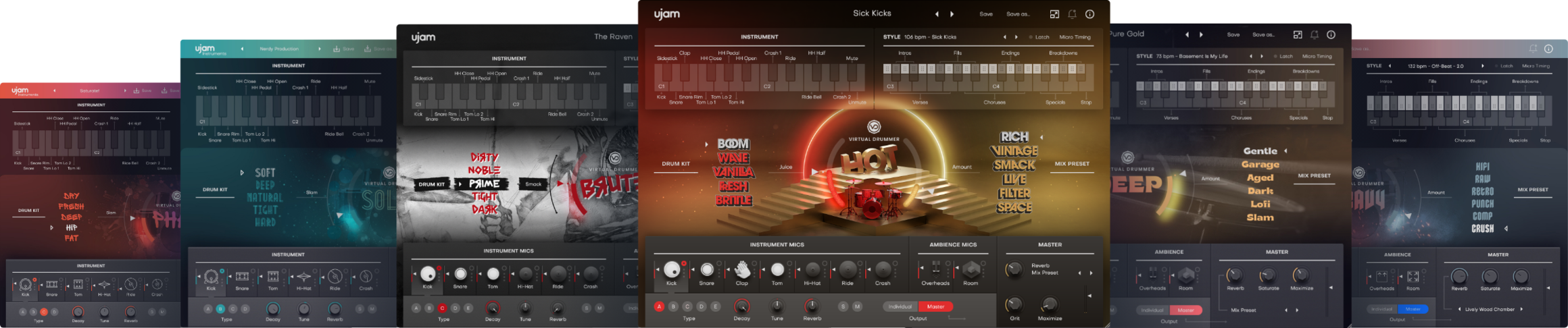Click the bell icon in DEEP window
Viewport: 1568px width, 328px height.
point(1314,34)
